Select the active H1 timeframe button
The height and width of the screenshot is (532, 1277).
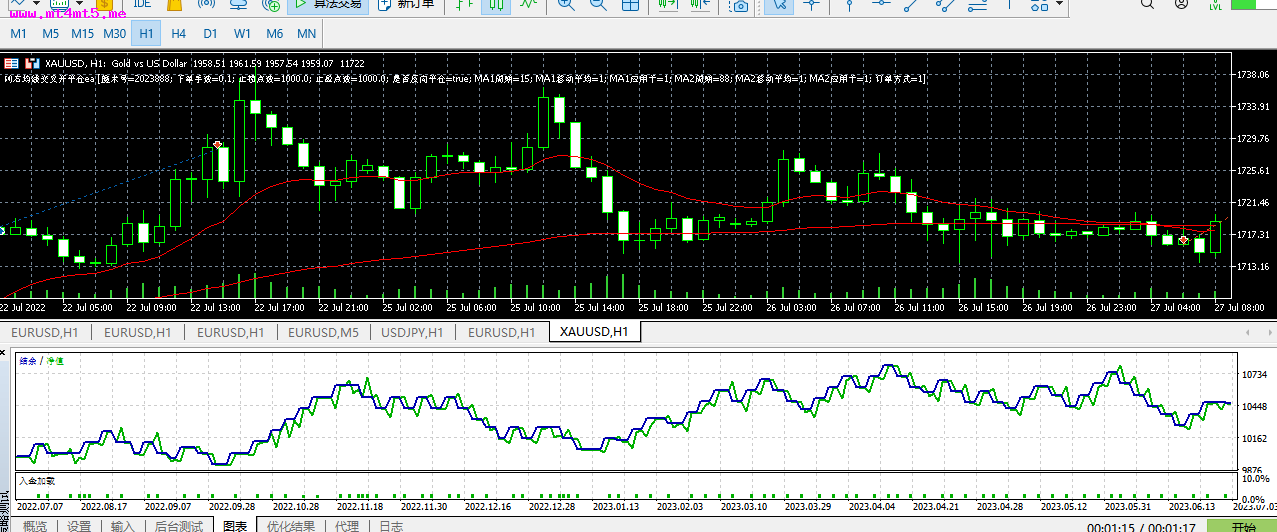click(x=146, y=33)
